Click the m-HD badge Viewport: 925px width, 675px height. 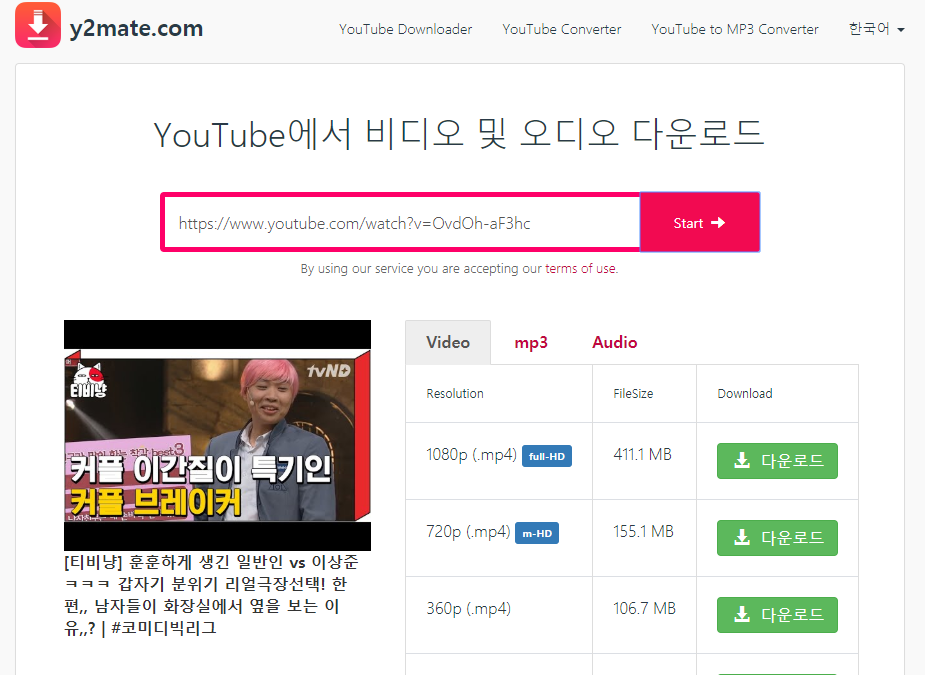pos(537,533)
